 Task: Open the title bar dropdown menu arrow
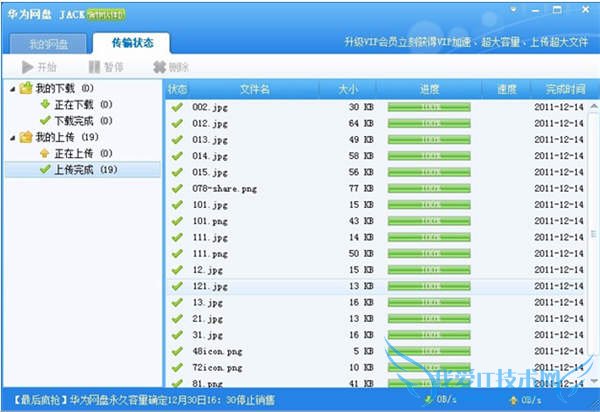click(514, 10)
